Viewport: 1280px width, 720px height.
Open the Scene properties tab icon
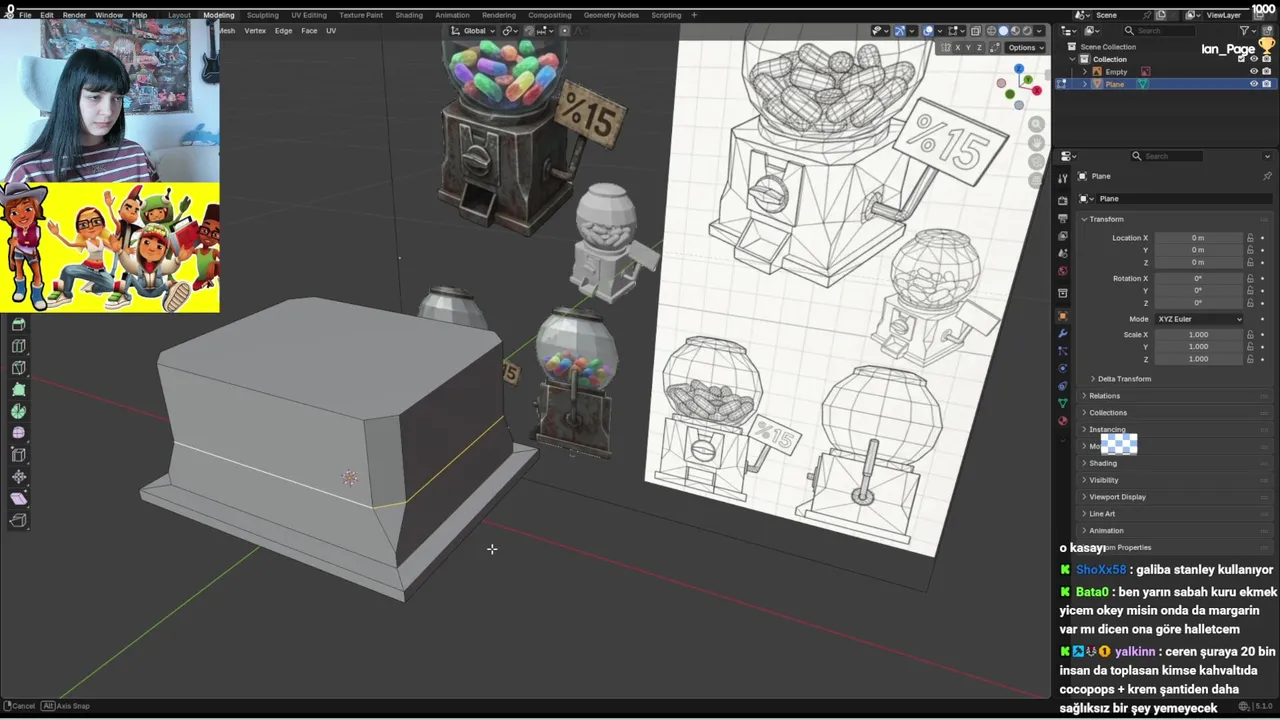click(x=1062, y=253)
